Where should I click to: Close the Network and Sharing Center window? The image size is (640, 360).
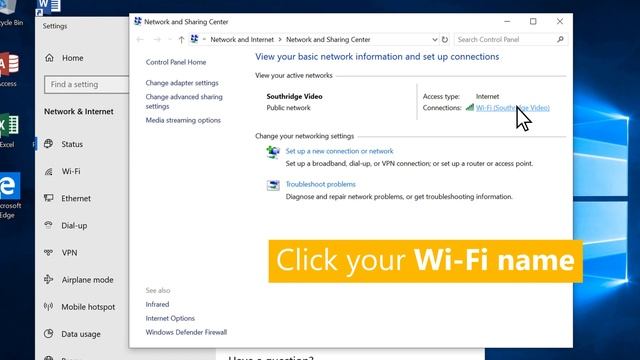coord(560,21)
